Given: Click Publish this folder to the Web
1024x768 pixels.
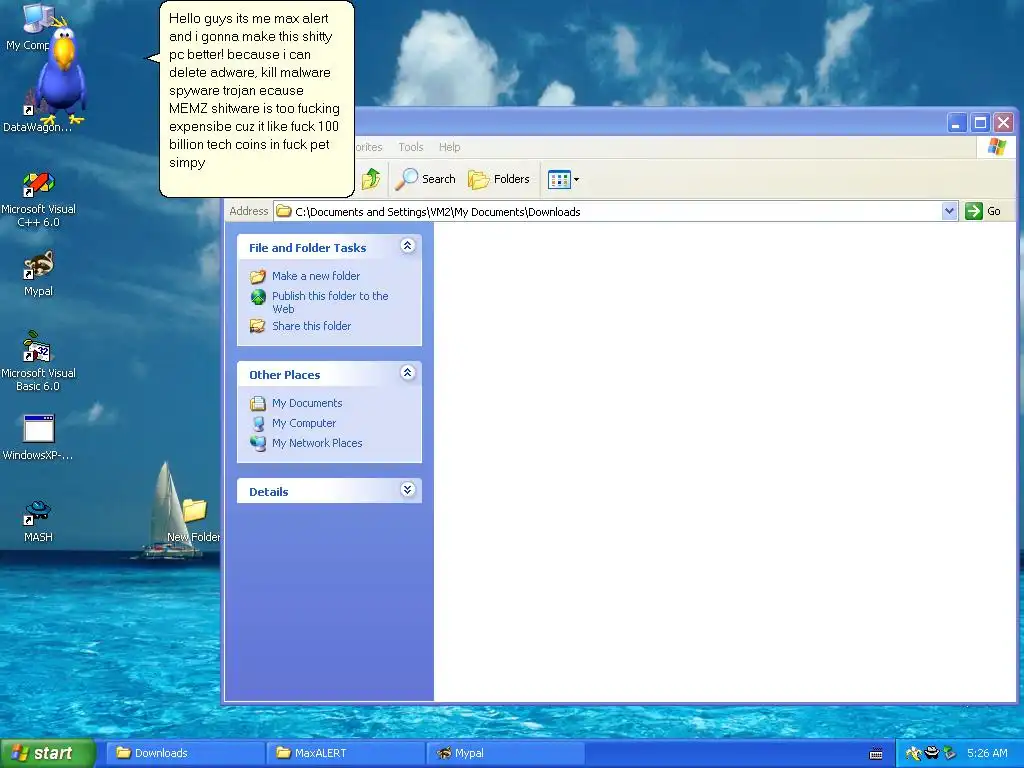Looking at the screenshot, I should (330, 302).
